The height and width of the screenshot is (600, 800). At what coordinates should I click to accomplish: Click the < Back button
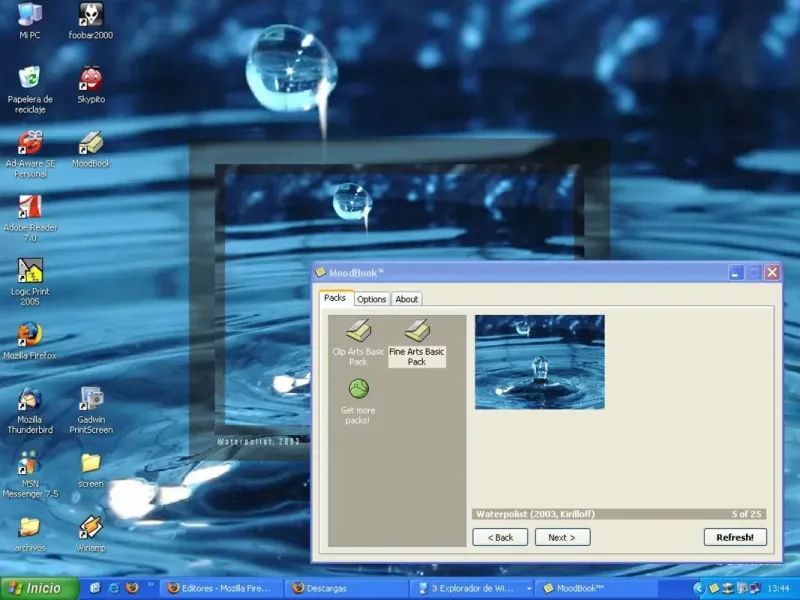pos(500,537)
